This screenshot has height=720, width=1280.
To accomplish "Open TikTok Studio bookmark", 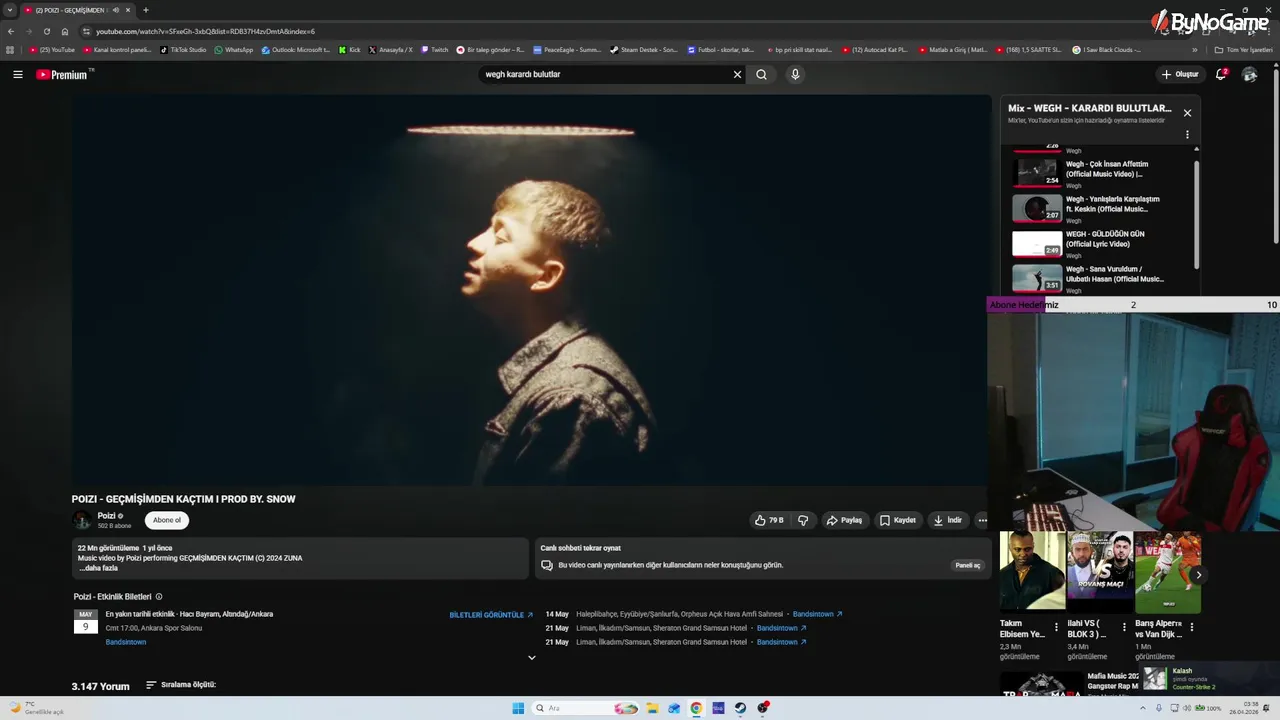I will tap(183, 49).
